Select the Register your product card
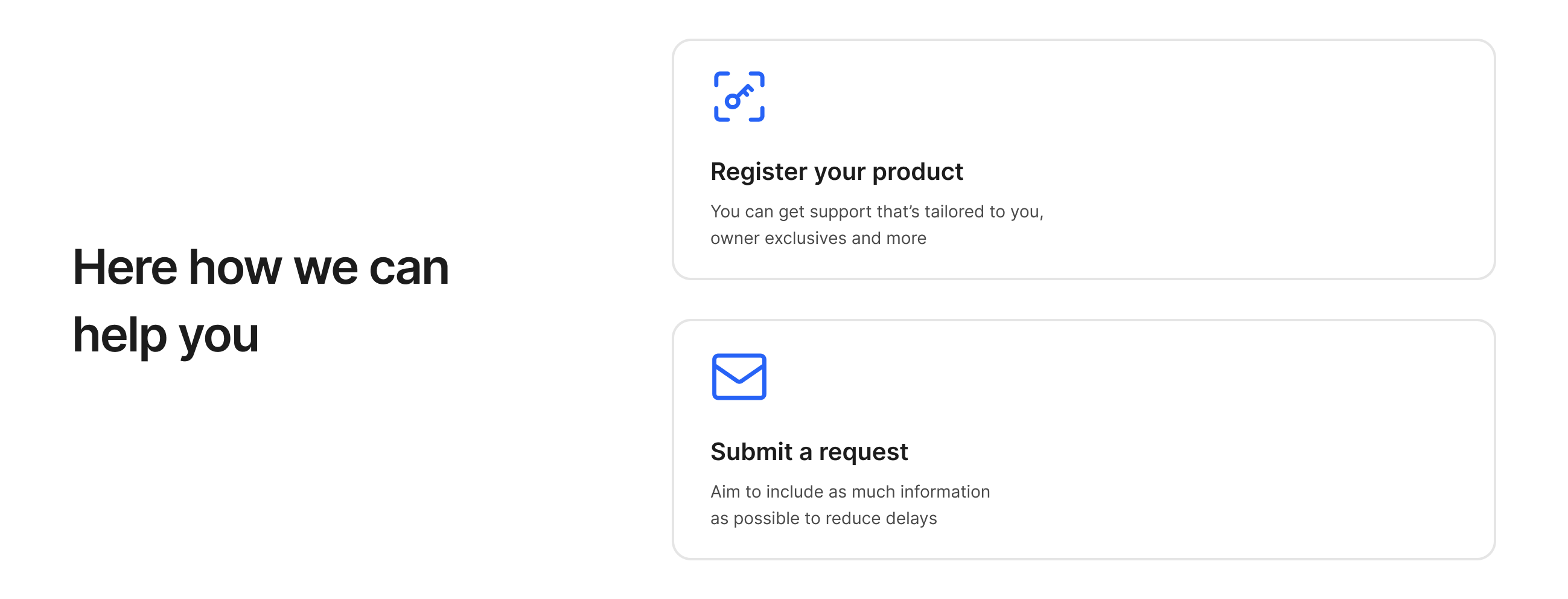1568x599 pixels. click(1083, 159)
